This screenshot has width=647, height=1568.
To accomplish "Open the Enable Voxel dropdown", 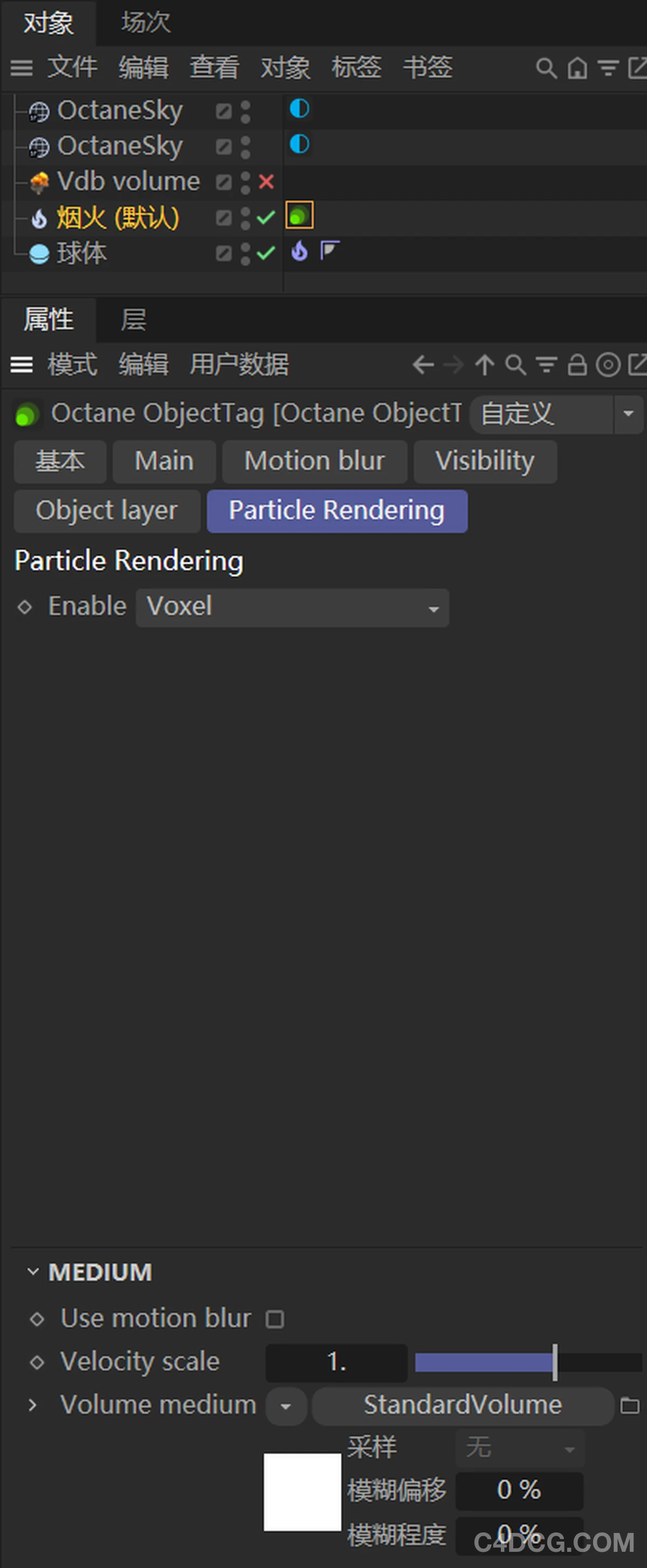I will point(292,607).
